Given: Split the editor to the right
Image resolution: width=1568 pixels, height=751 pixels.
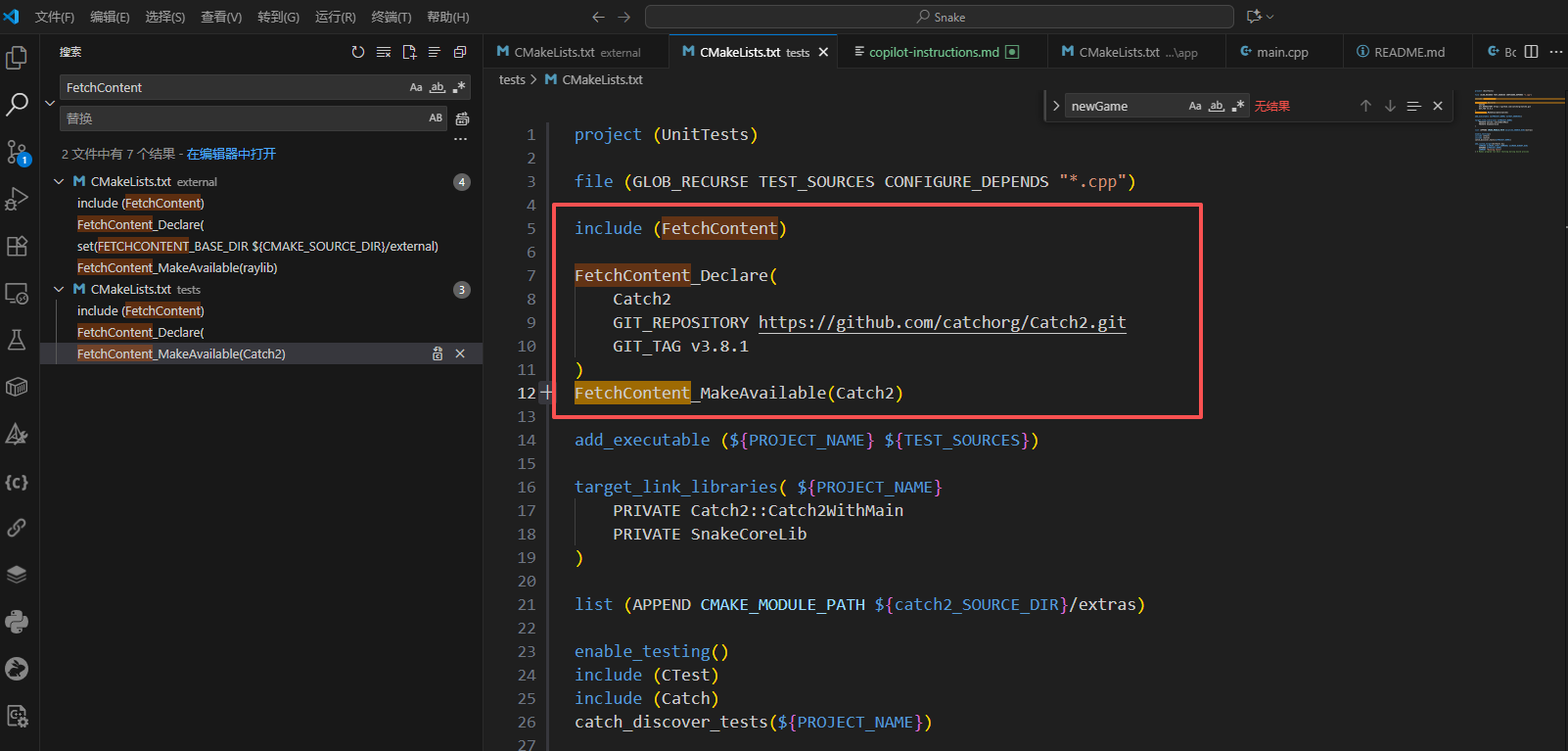Looking at the screenshot, I should pyautogui.click(x=1532, y=52).
